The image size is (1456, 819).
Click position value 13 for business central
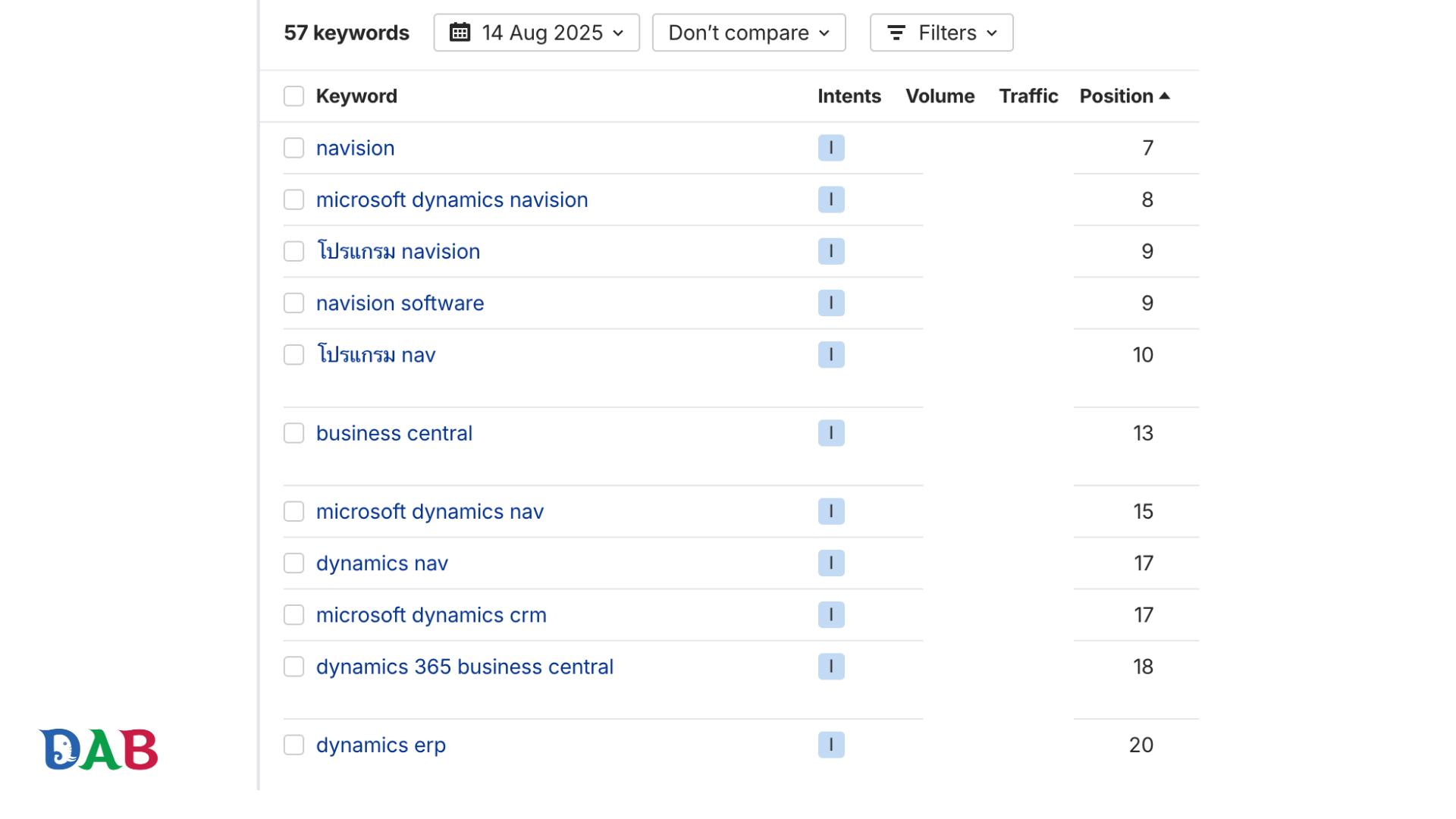click(1143, 433)
